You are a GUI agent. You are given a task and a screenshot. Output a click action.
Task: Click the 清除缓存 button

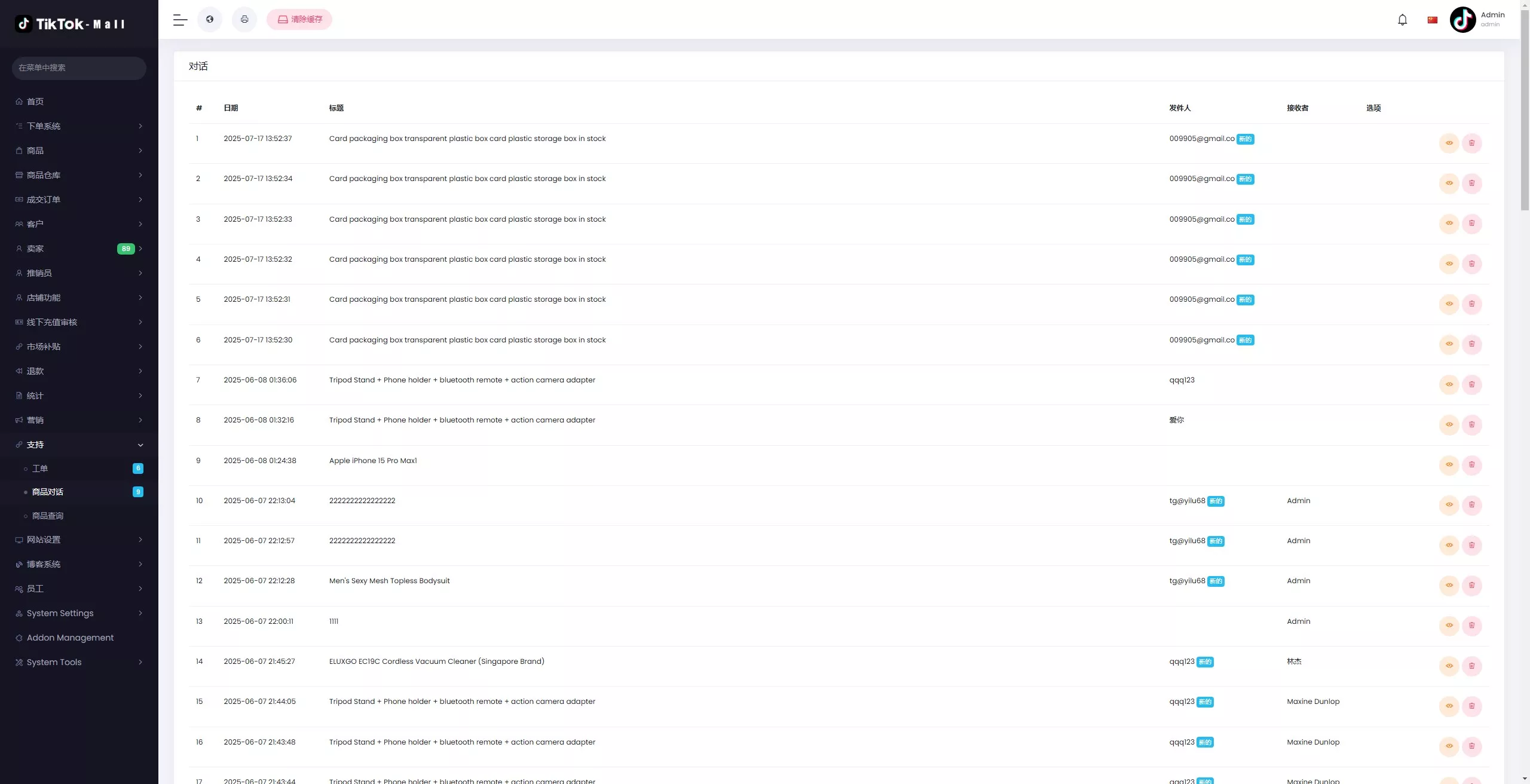coord(299,20)
